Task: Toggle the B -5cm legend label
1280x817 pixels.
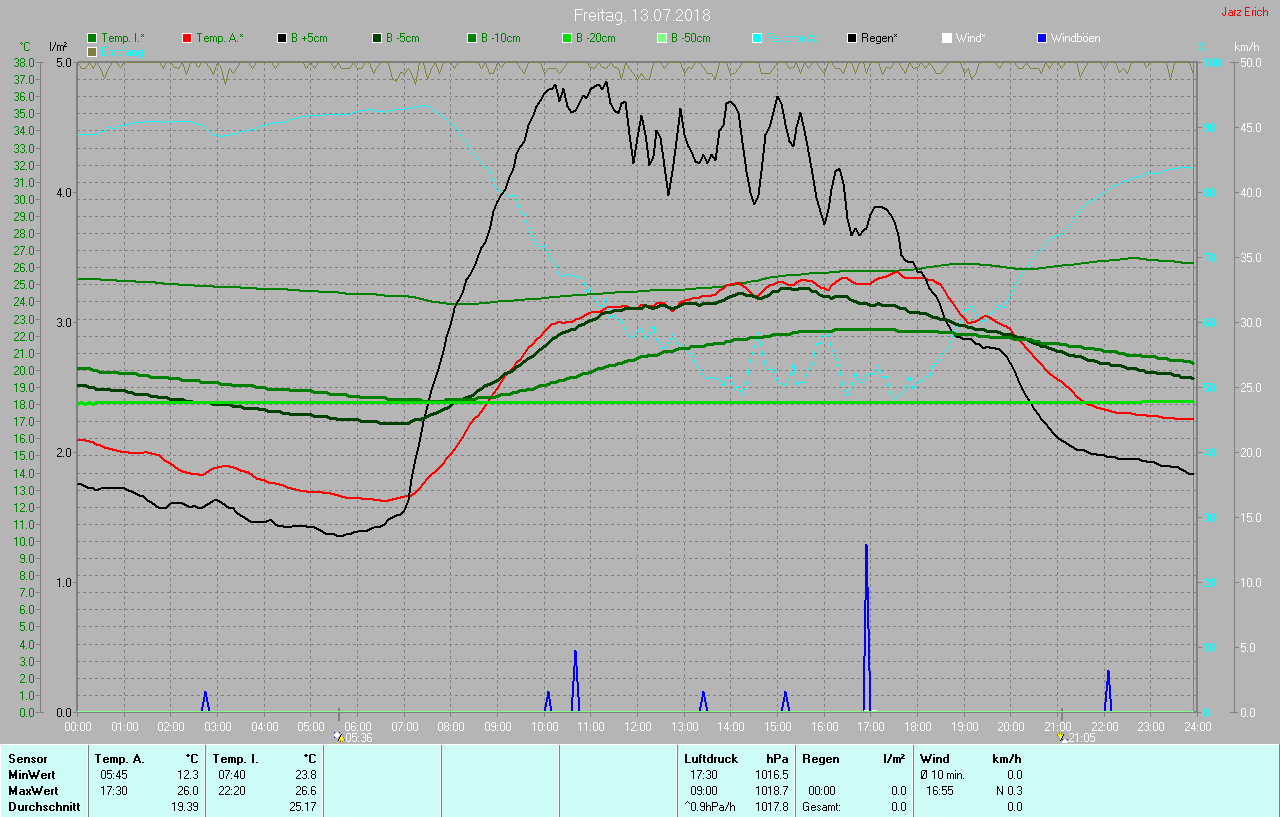Action: click(x=404, y=38)
